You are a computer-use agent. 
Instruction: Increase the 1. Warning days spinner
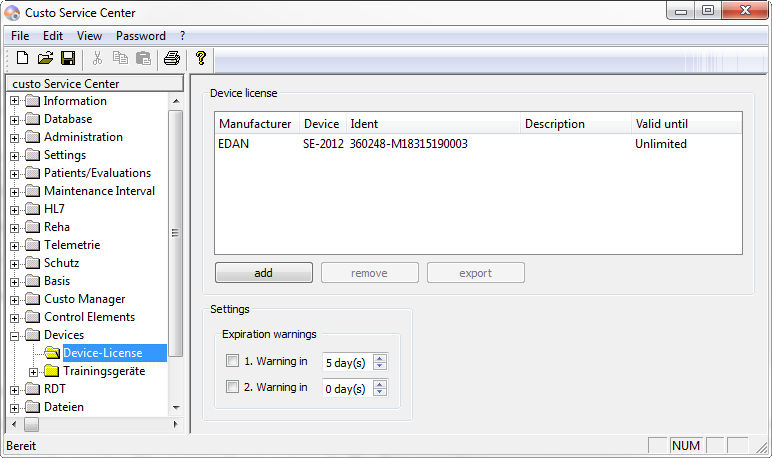[x=380, y=358]
